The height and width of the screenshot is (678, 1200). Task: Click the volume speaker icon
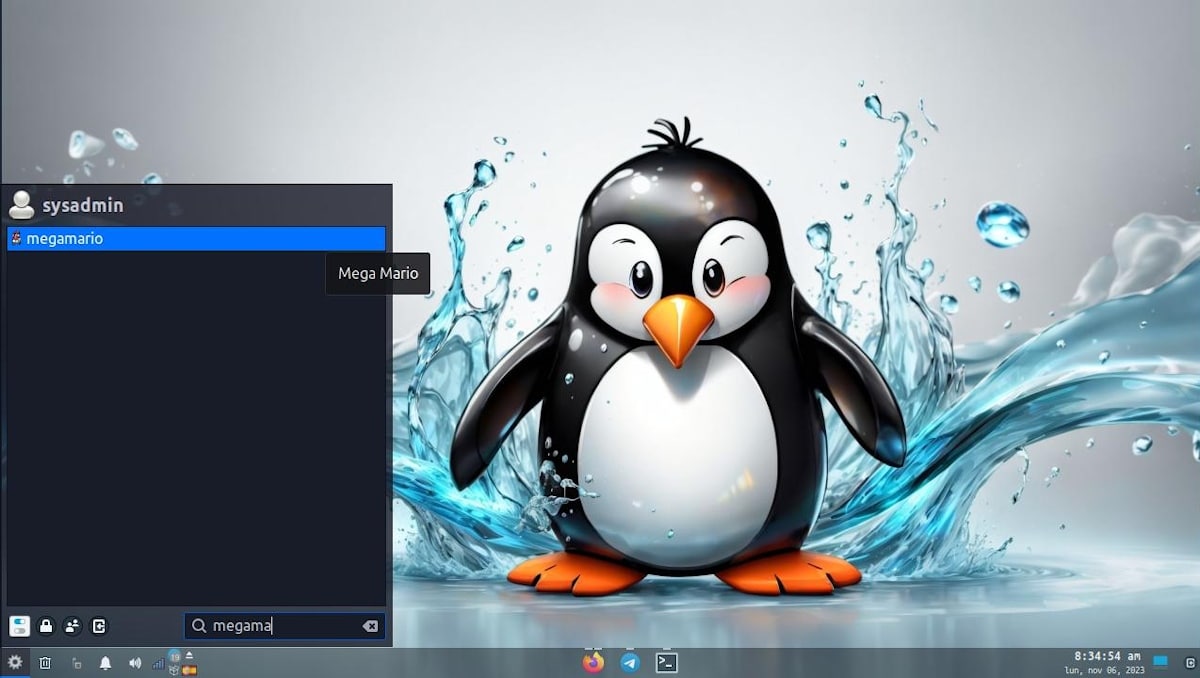click(135, 662)
